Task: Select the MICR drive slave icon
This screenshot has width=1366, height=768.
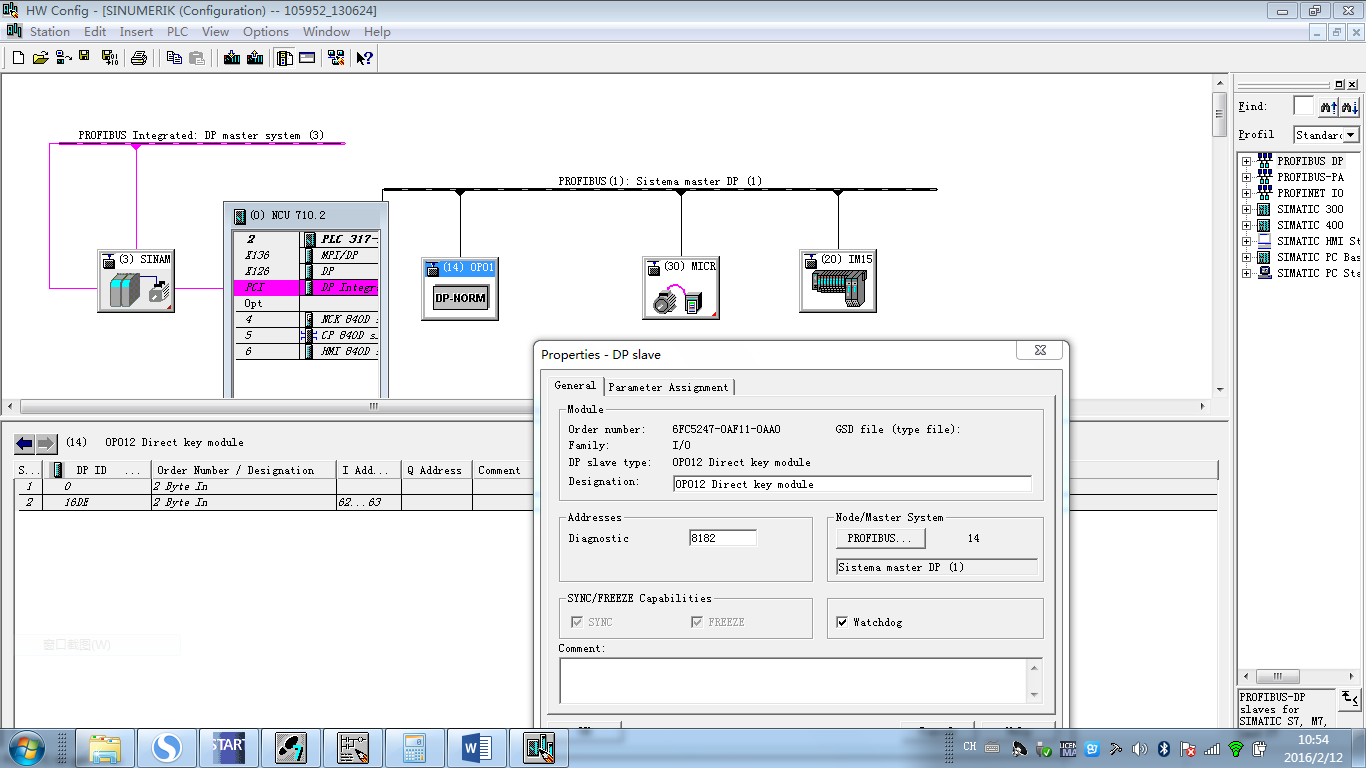Action: click(680, 288)
